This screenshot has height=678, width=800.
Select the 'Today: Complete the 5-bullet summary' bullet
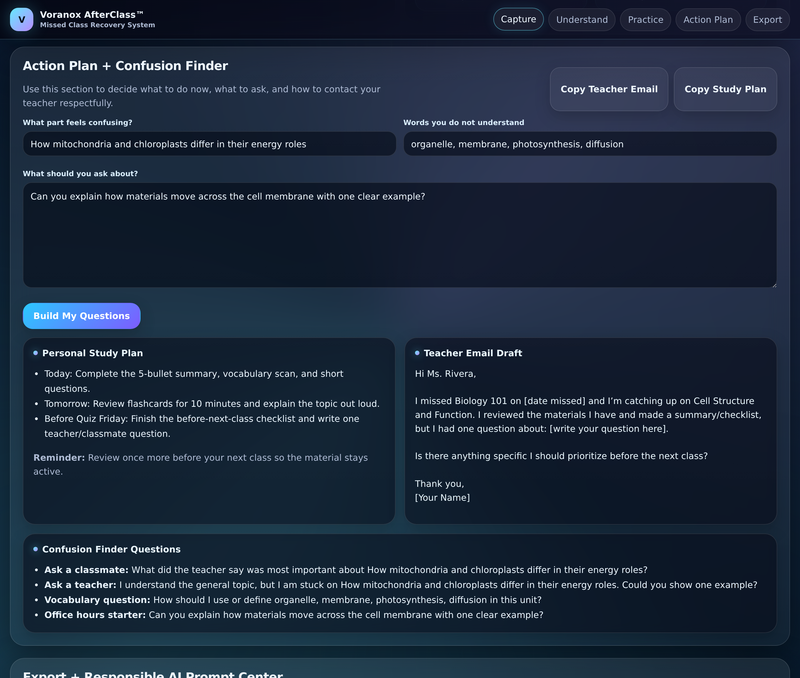194,381
